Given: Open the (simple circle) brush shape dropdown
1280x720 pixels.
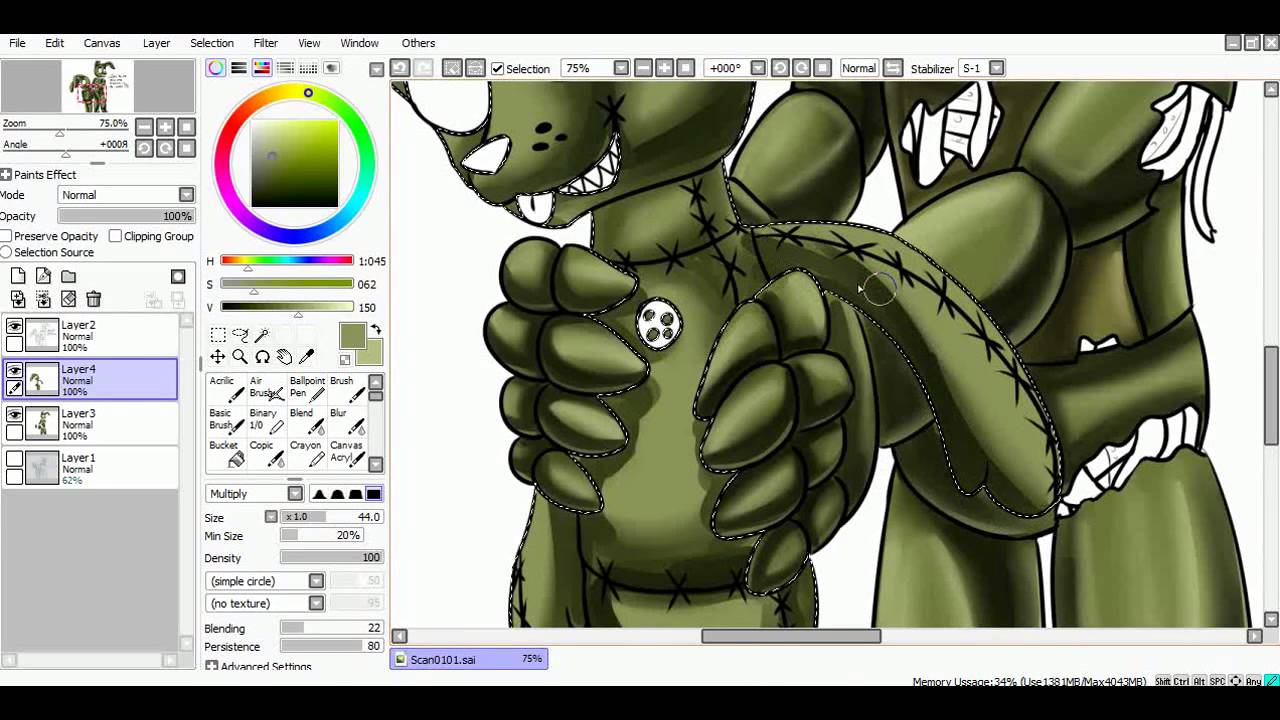Looking at the screenshot, I should tap(265, 581).
